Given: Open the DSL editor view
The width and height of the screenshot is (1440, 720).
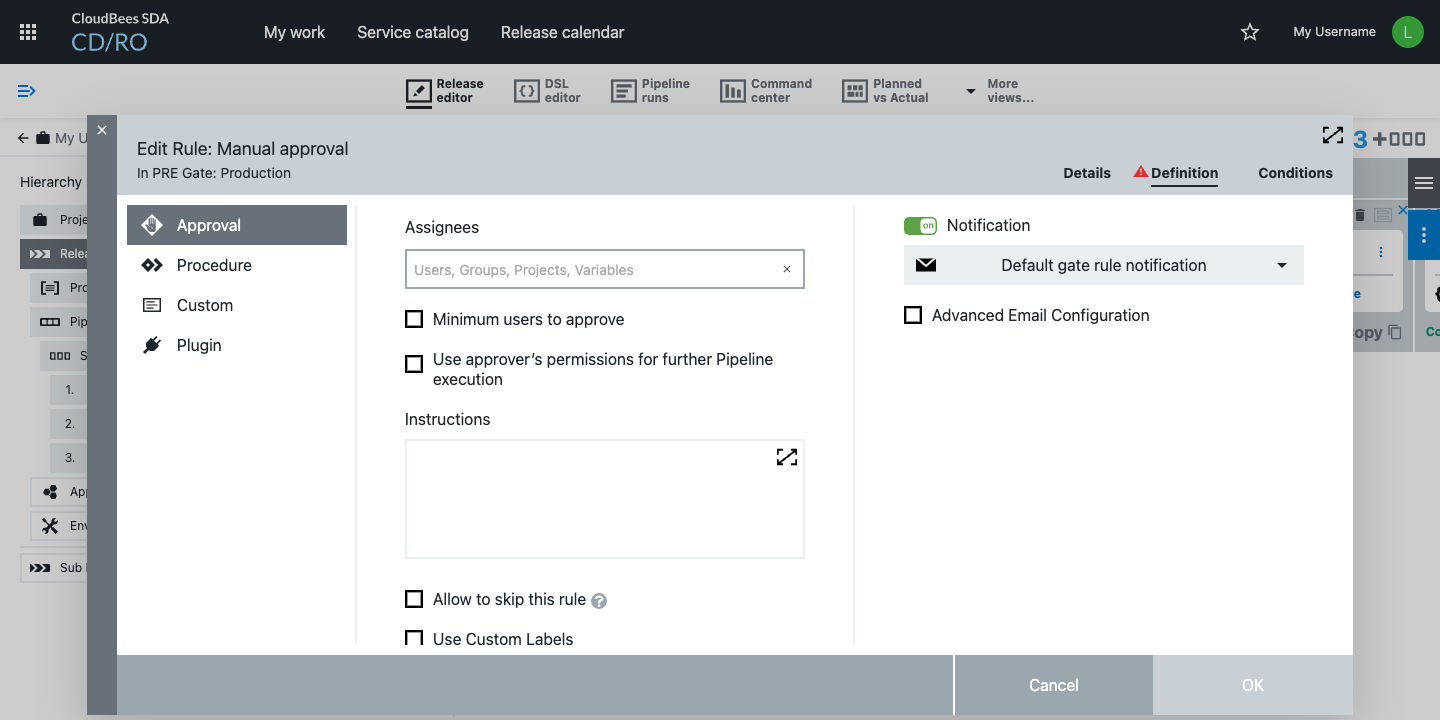Looking at the screenshot, I should click(547, 91).
